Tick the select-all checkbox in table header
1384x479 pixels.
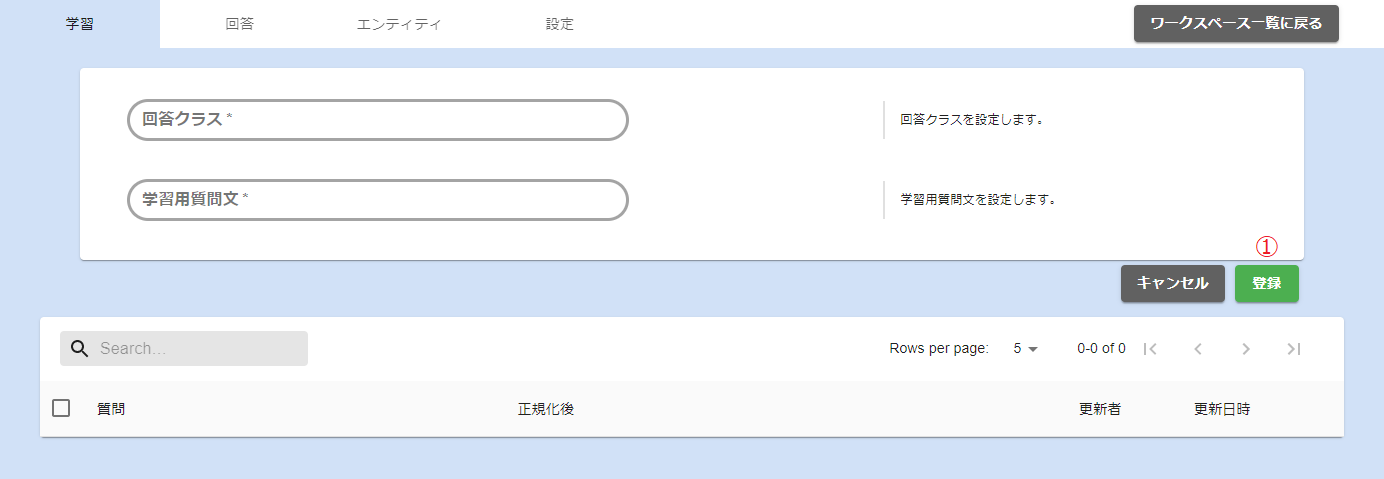click(61, 408)
